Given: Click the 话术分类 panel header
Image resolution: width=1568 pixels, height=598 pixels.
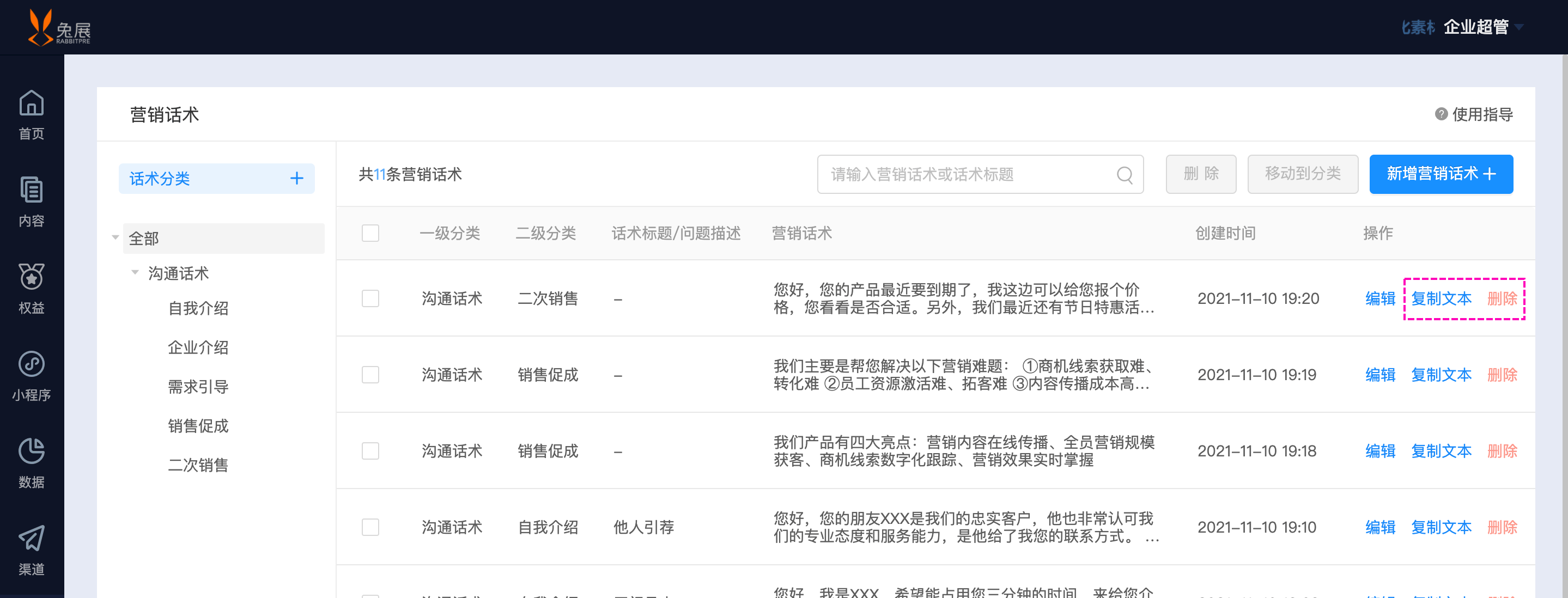Looking at the screenshot, I should tap(216, 178).
